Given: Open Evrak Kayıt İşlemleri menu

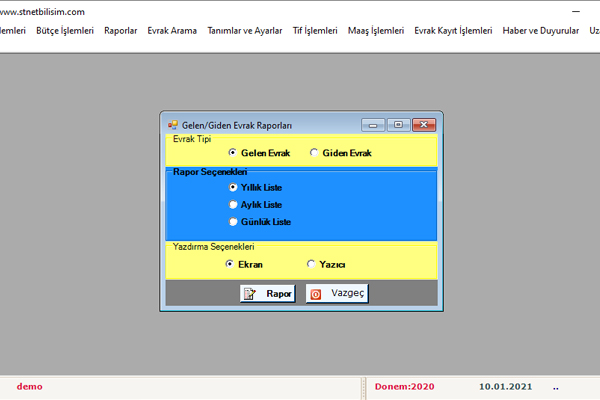Looking at the screenshot, I should point(453,31).
